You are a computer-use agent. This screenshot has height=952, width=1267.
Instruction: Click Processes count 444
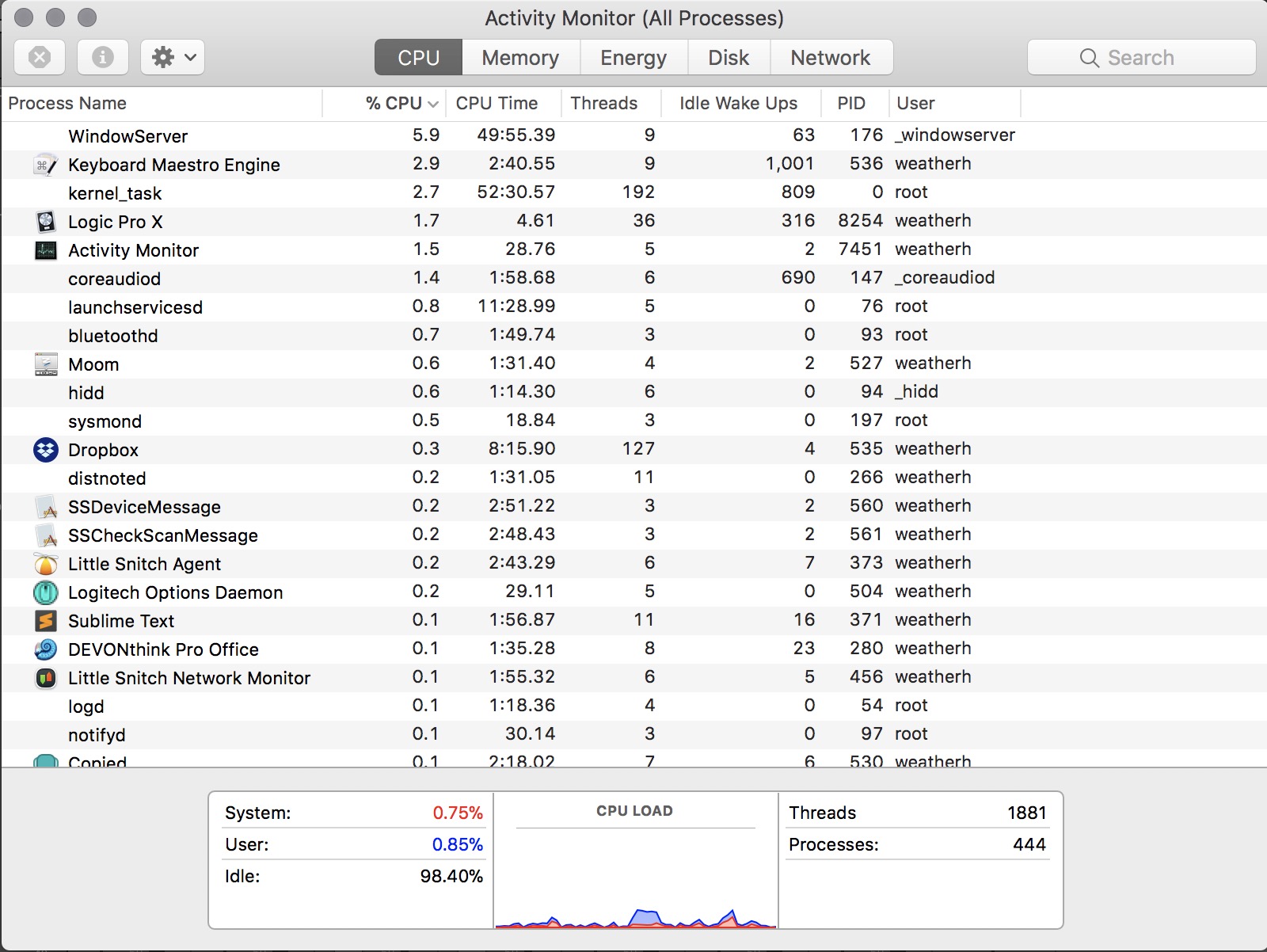(1029, 844)
